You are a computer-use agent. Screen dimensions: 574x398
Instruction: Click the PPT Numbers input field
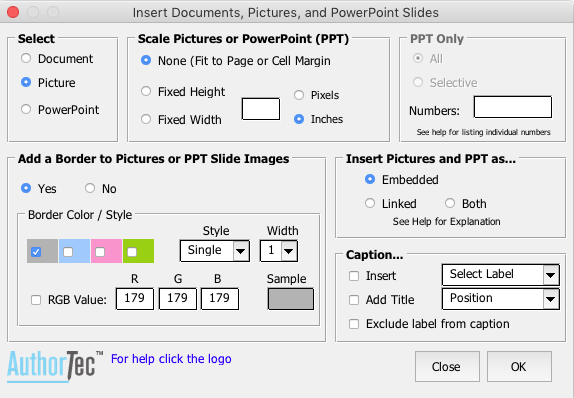[x=512, y=107]
